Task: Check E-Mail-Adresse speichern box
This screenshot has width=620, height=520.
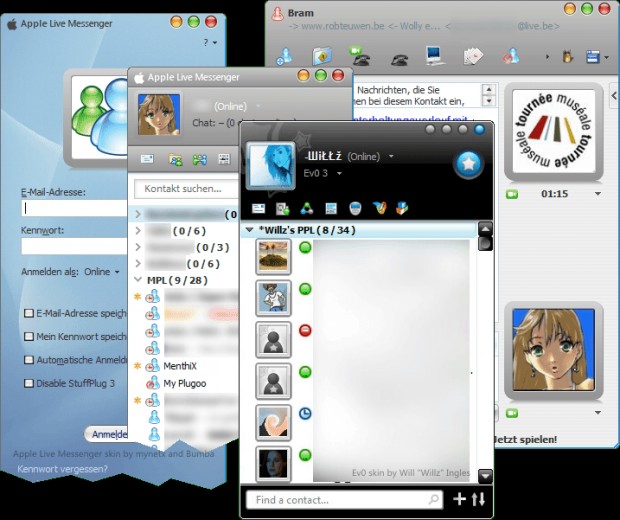Action: 28,313
